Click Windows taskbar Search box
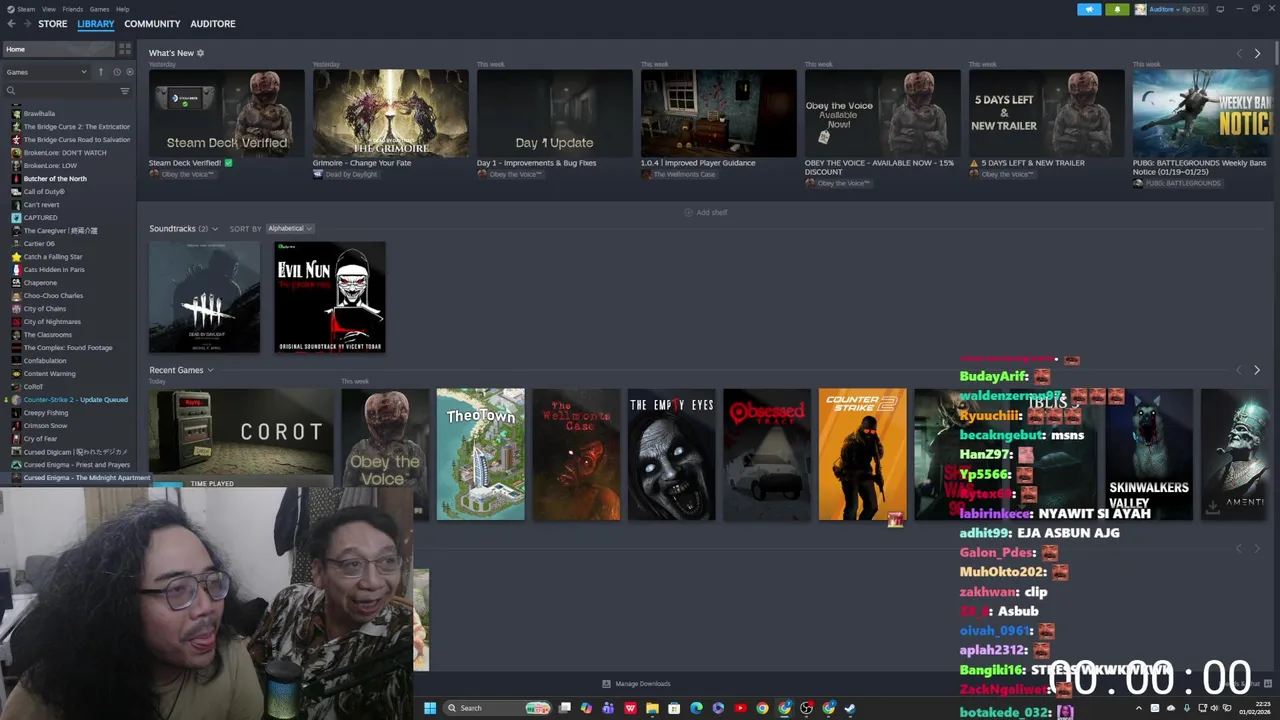Screen dimensions: 1280x720 click(498, 708)
